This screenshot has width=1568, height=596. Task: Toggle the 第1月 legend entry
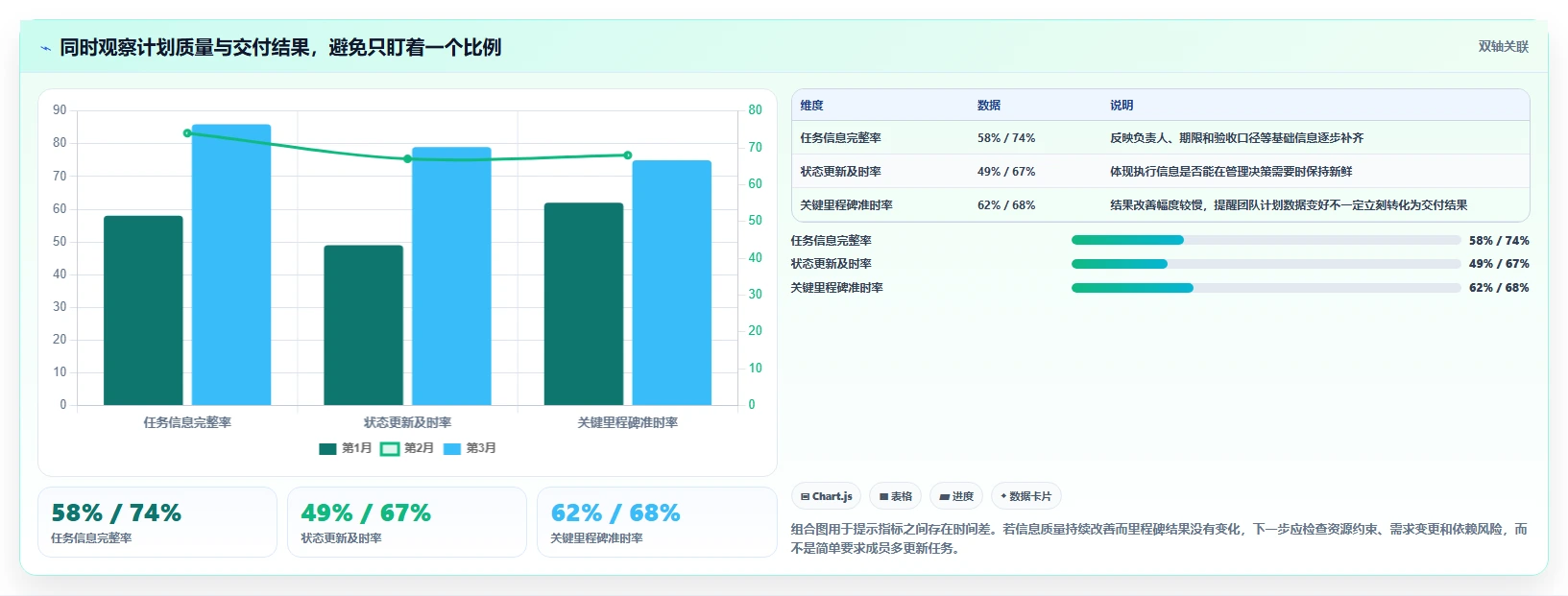(x=346, y=448)
